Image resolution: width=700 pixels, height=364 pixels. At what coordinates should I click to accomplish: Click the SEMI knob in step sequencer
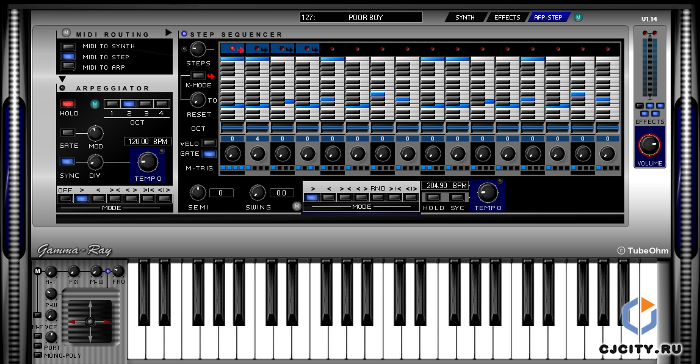coord(198,192)
